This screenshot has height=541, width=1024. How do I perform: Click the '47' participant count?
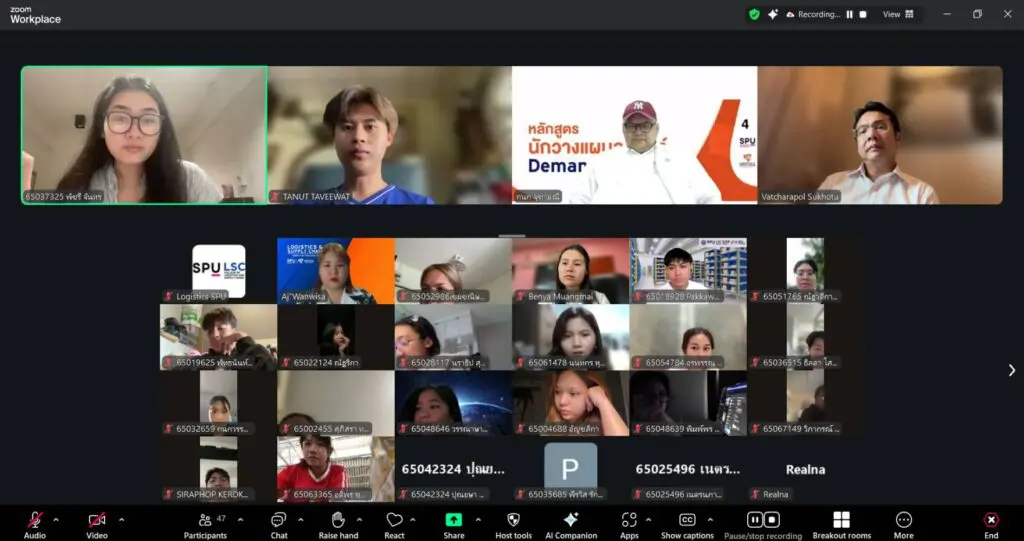[221, 518]
